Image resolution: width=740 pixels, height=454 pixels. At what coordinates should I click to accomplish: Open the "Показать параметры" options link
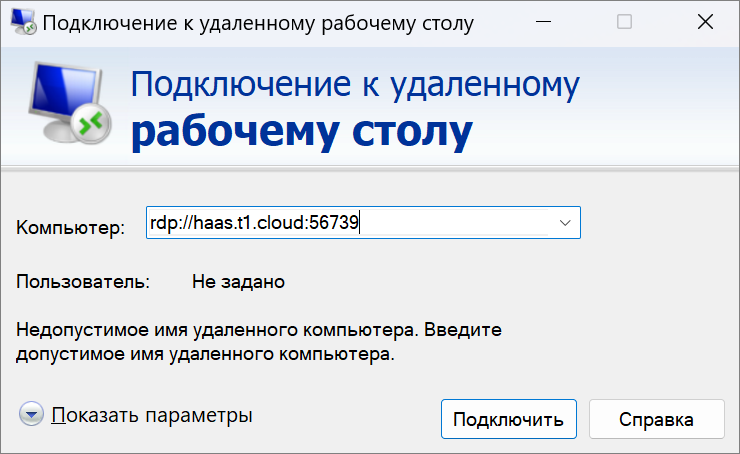click(152, 415)
